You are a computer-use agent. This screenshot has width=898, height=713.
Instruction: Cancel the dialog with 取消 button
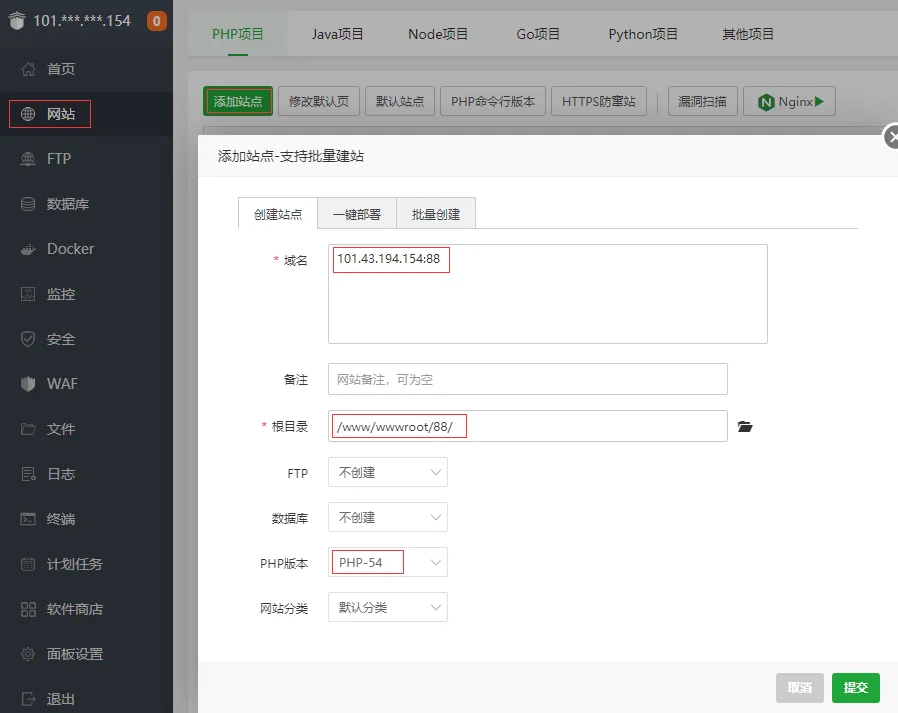coord(799,687)
